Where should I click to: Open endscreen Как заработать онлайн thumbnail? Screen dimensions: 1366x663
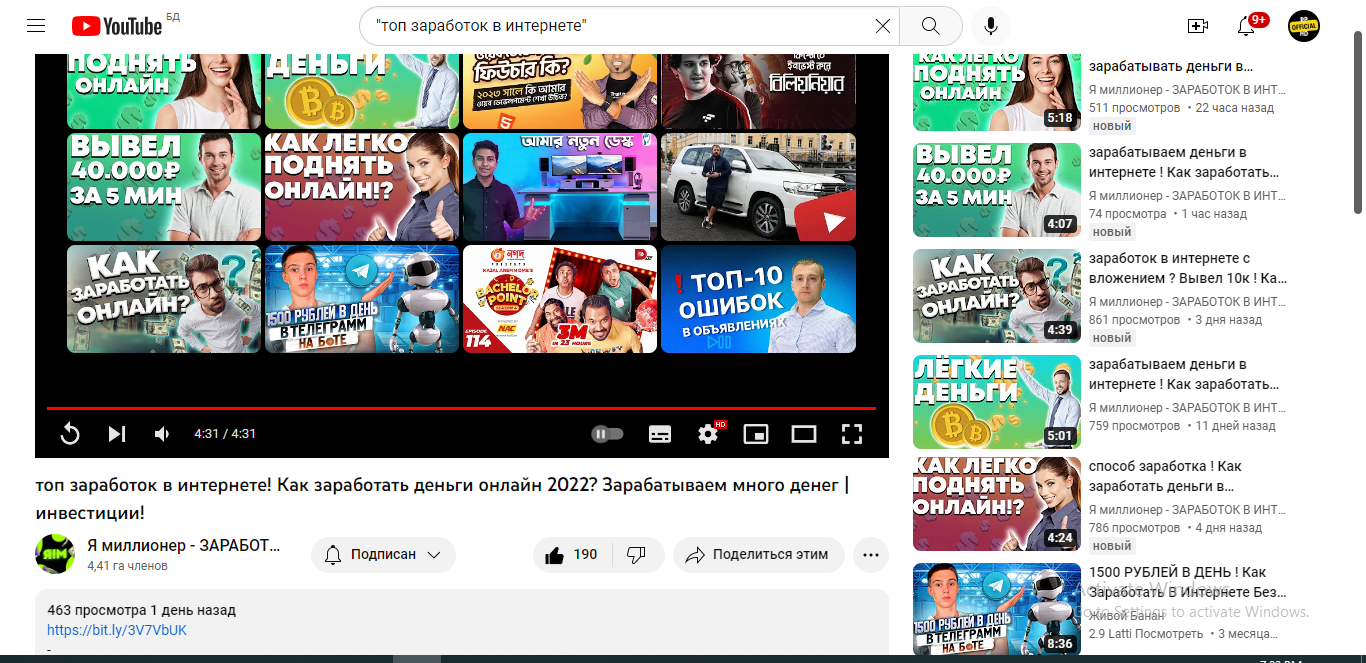click(164, 299)
